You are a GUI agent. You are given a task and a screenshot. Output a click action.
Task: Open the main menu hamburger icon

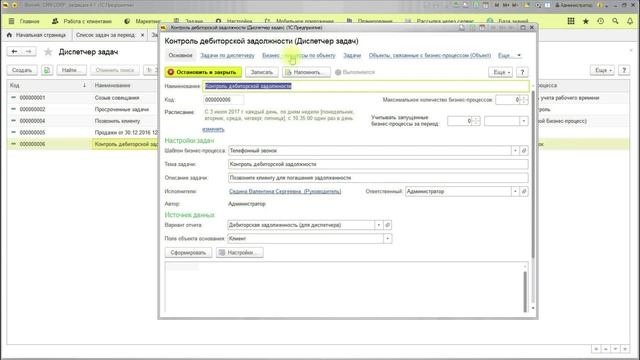[11, 21]
